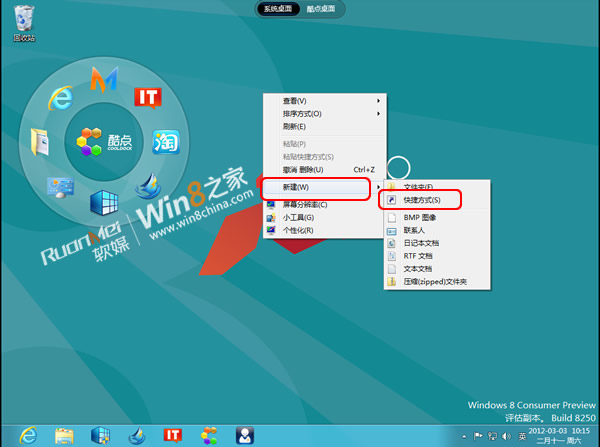The image size is (600, 447).
Task: Launch Internet Explorer from the CoolDock ring
Action: point(61,98)
